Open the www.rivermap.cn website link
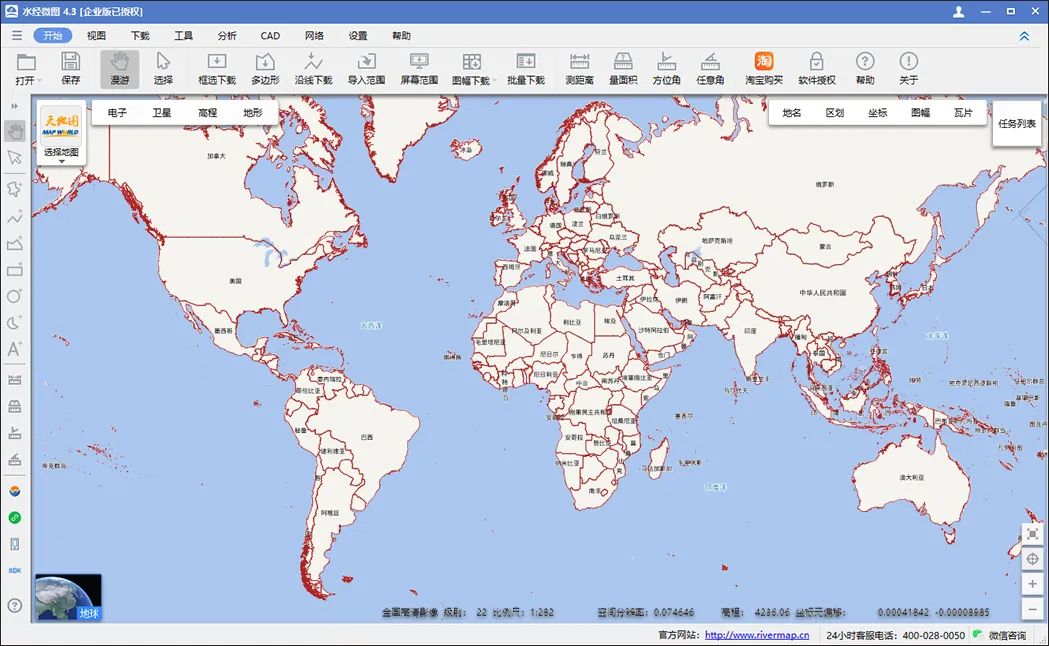The height and width of the screenshot is (646, 1049). 757,635
